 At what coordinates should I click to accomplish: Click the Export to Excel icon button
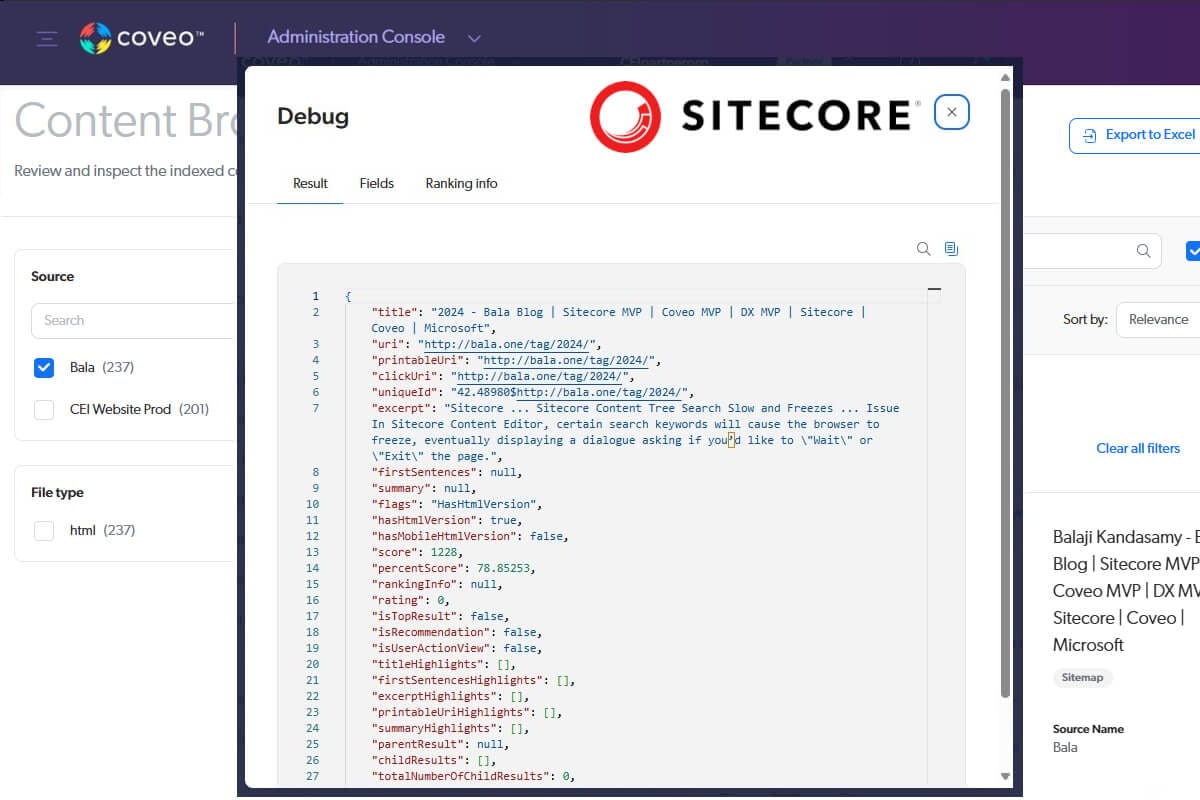pyautogui.click(x=1134, y=135)
